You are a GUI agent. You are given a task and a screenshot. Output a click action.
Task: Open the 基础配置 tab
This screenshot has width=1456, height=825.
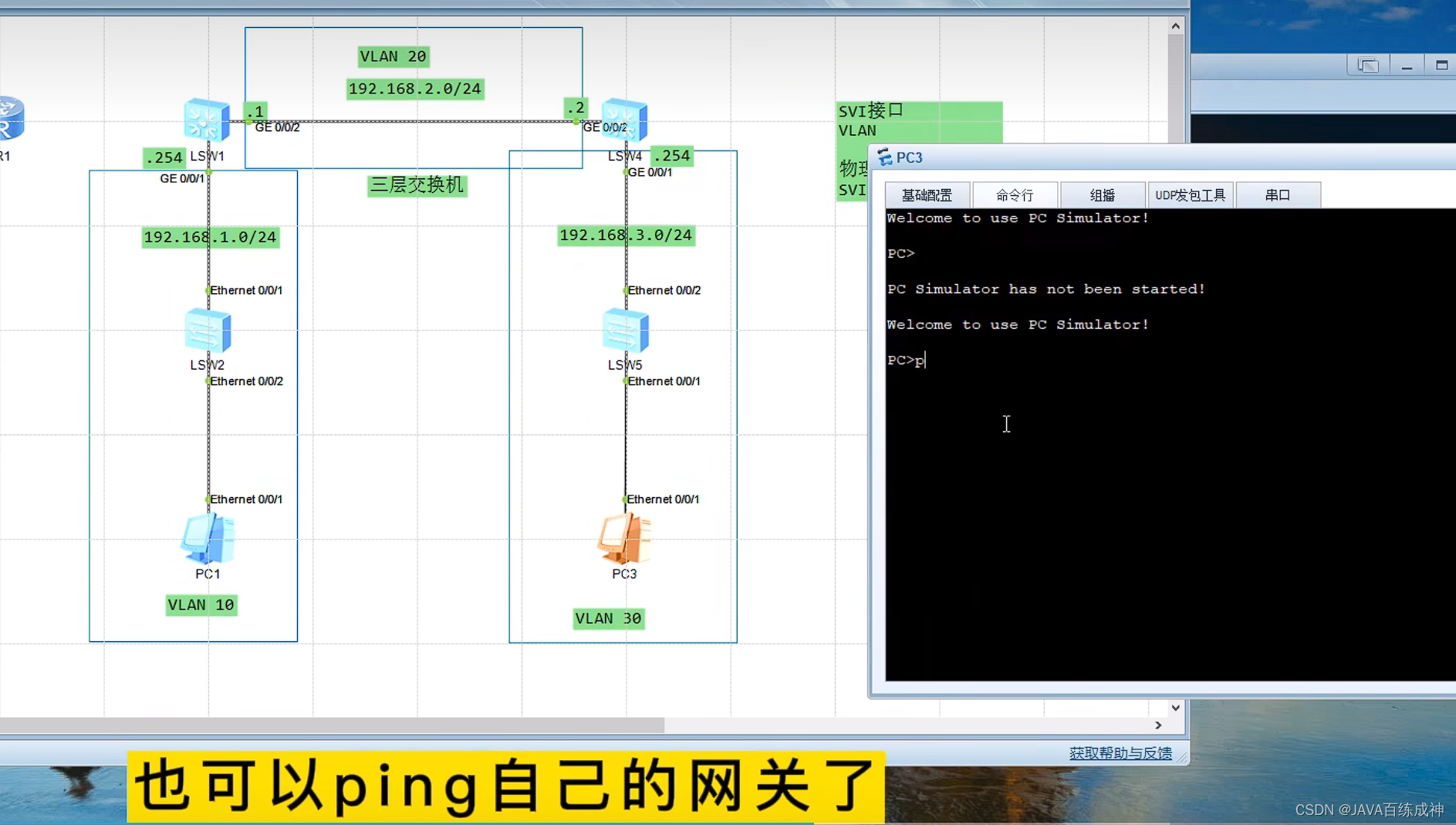pyautogui.click(x=927, y=195)
